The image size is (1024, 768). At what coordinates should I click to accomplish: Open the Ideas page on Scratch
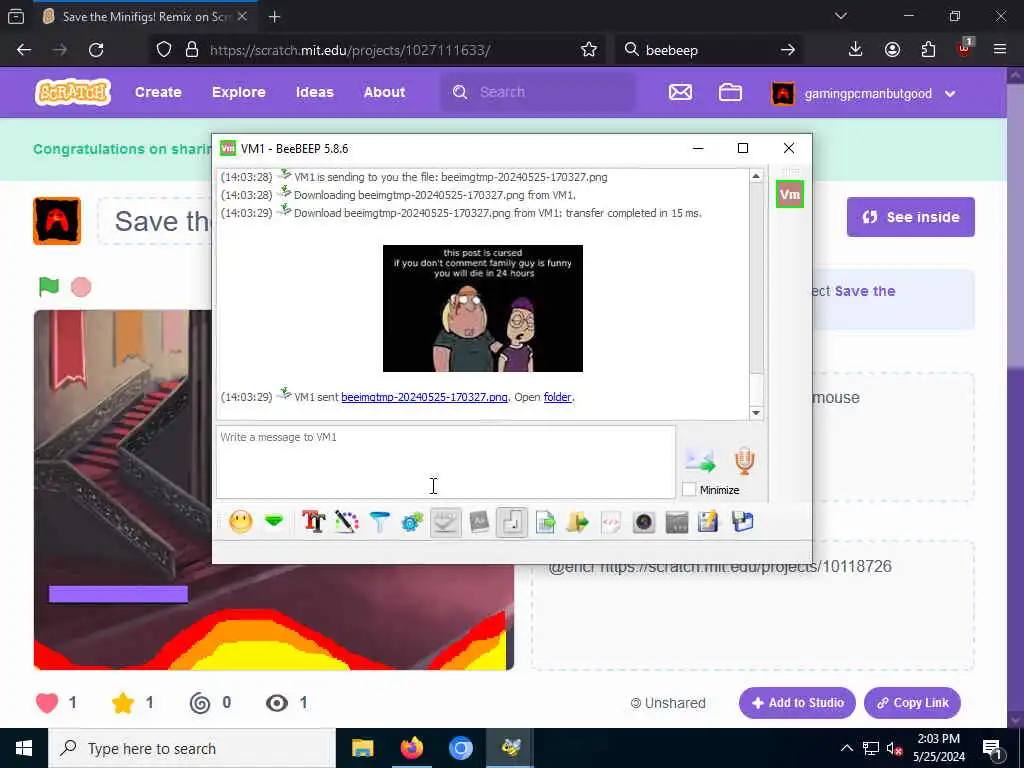(315, 92)
